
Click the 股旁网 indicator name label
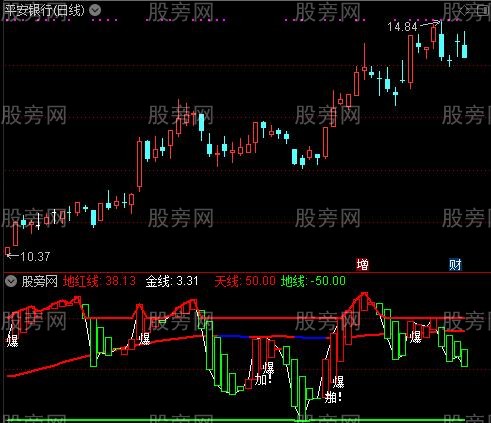coord(39,281)
